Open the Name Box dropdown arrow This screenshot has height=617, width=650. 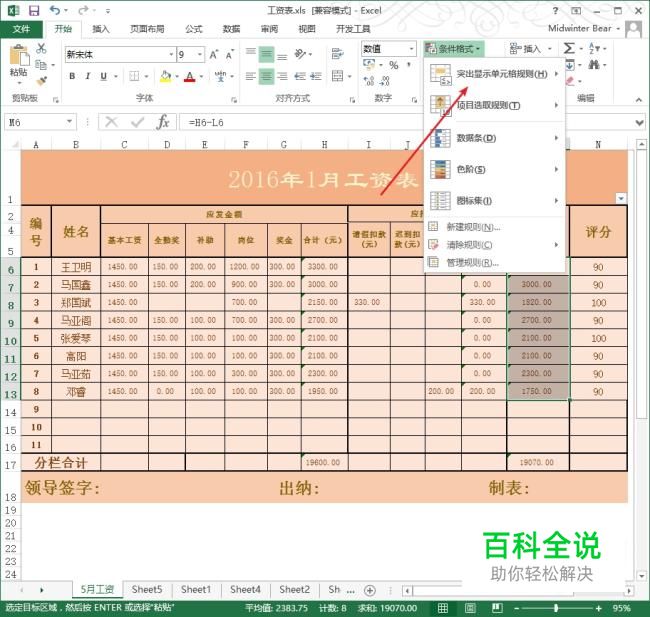[x=69, y=122]
